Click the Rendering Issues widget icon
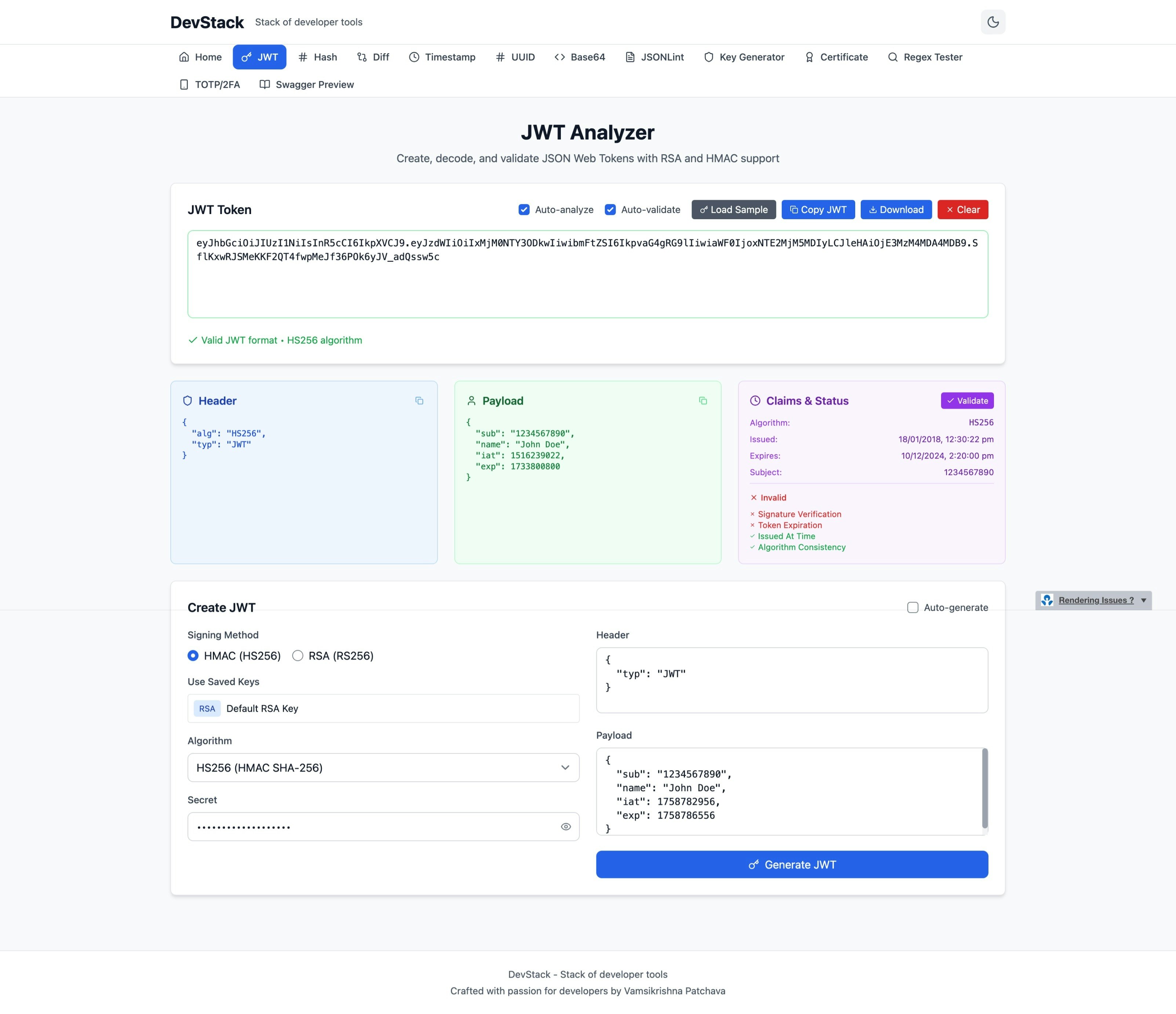 point(1047,600)
